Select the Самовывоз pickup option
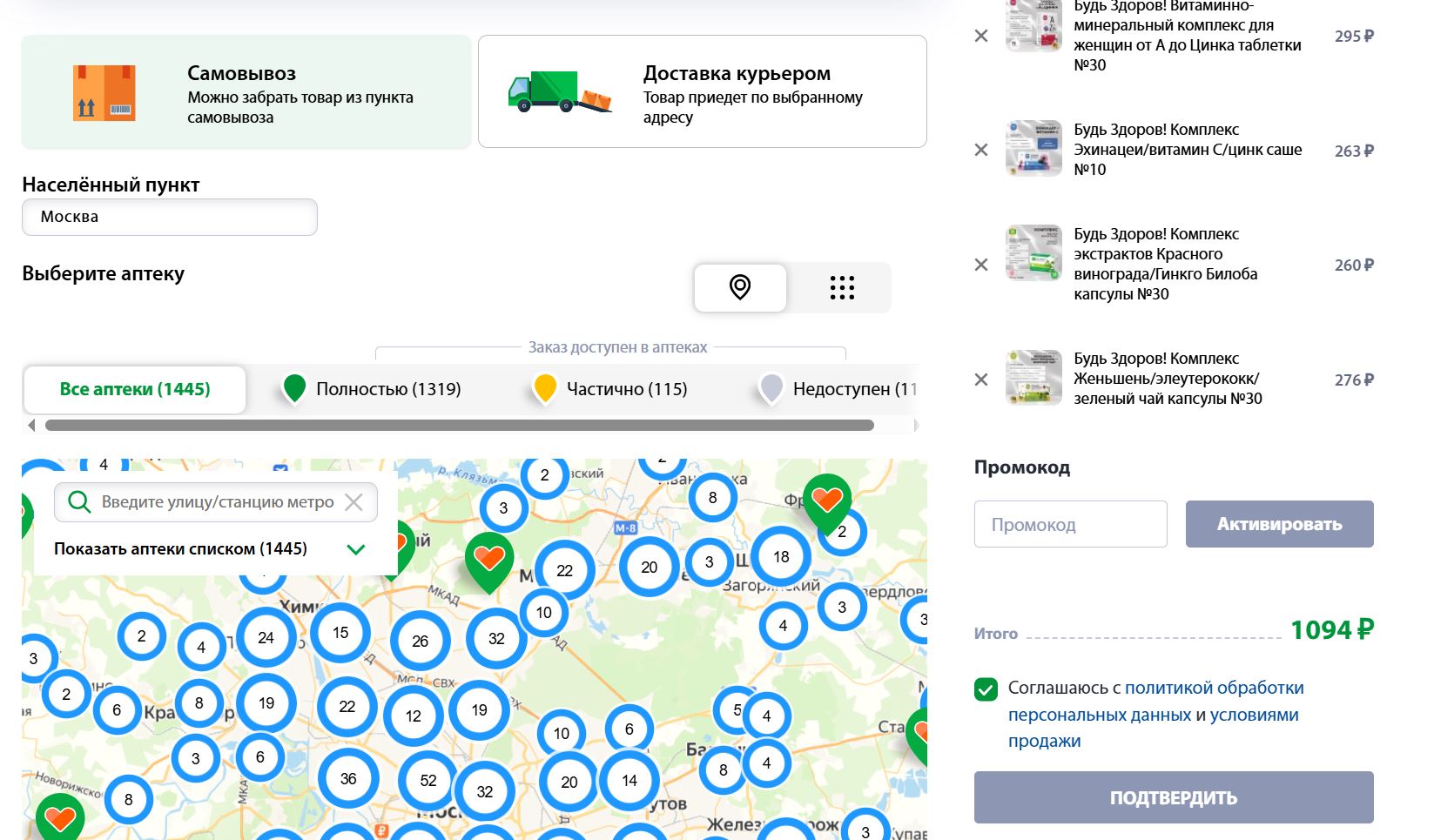This screenshot has width=1434, height=840. [246, 92]
